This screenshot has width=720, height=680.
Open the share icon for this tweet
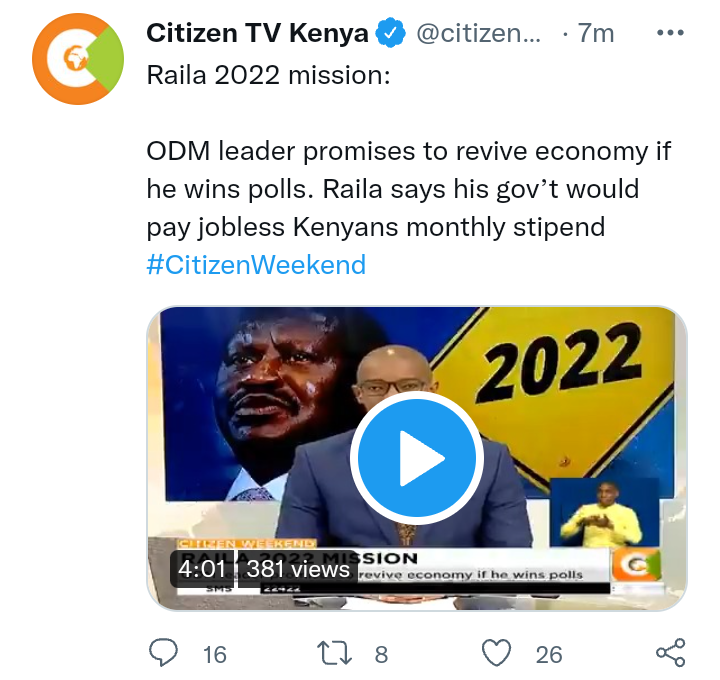(x=671, y=652)
